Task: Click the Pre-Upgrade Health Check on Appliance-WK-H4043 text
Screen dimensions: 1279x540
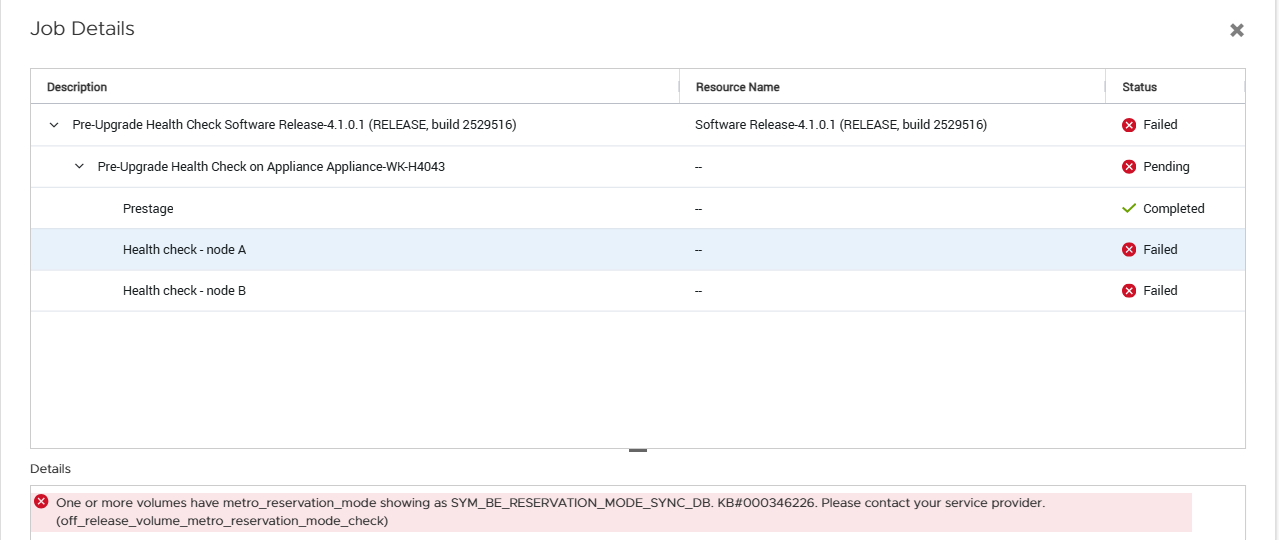Action: coord(271,167)
